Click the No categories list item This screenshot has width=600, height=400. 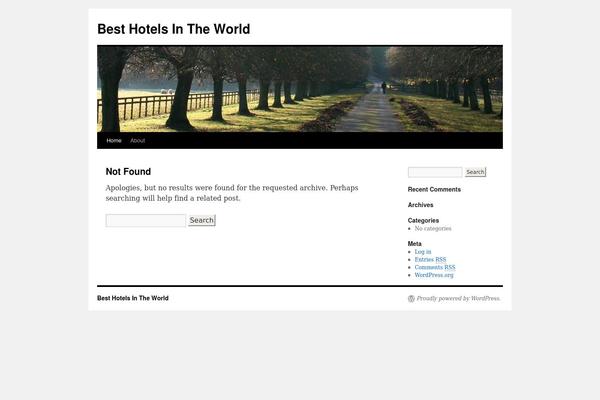pyautogui.click(x=433, y=229)
